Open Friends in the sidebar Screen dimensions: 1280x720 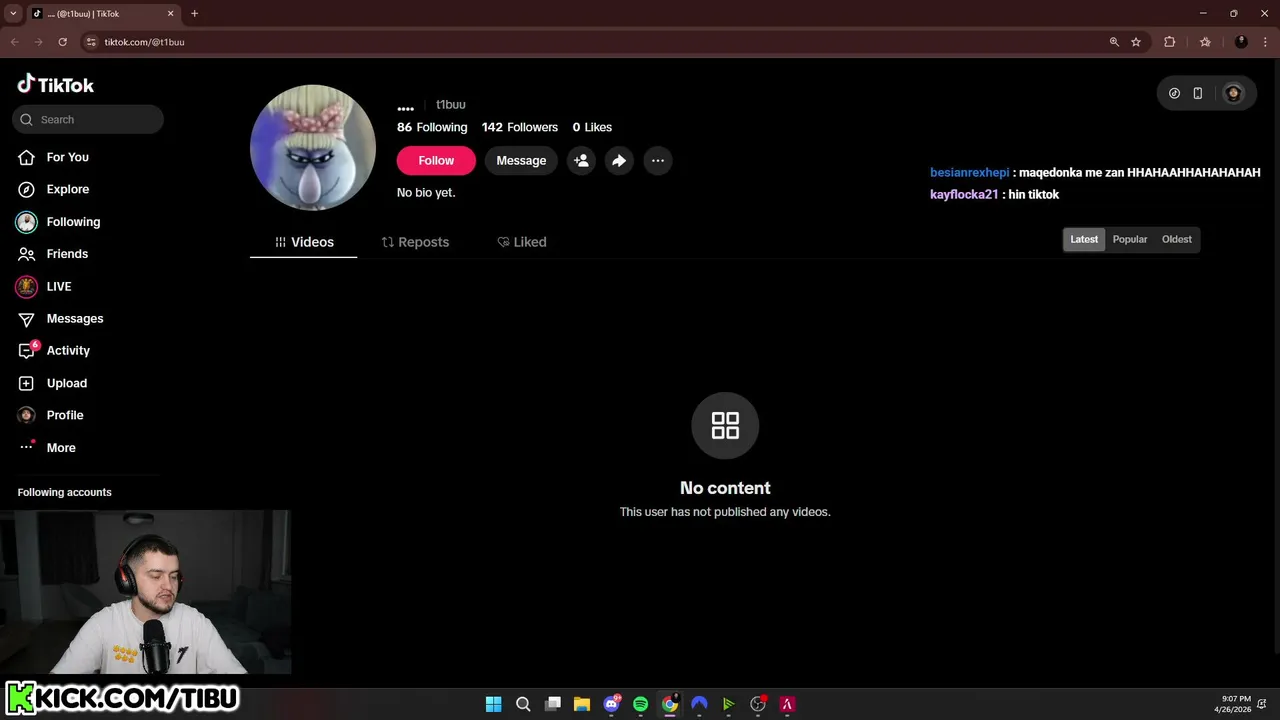coord(67,254)
